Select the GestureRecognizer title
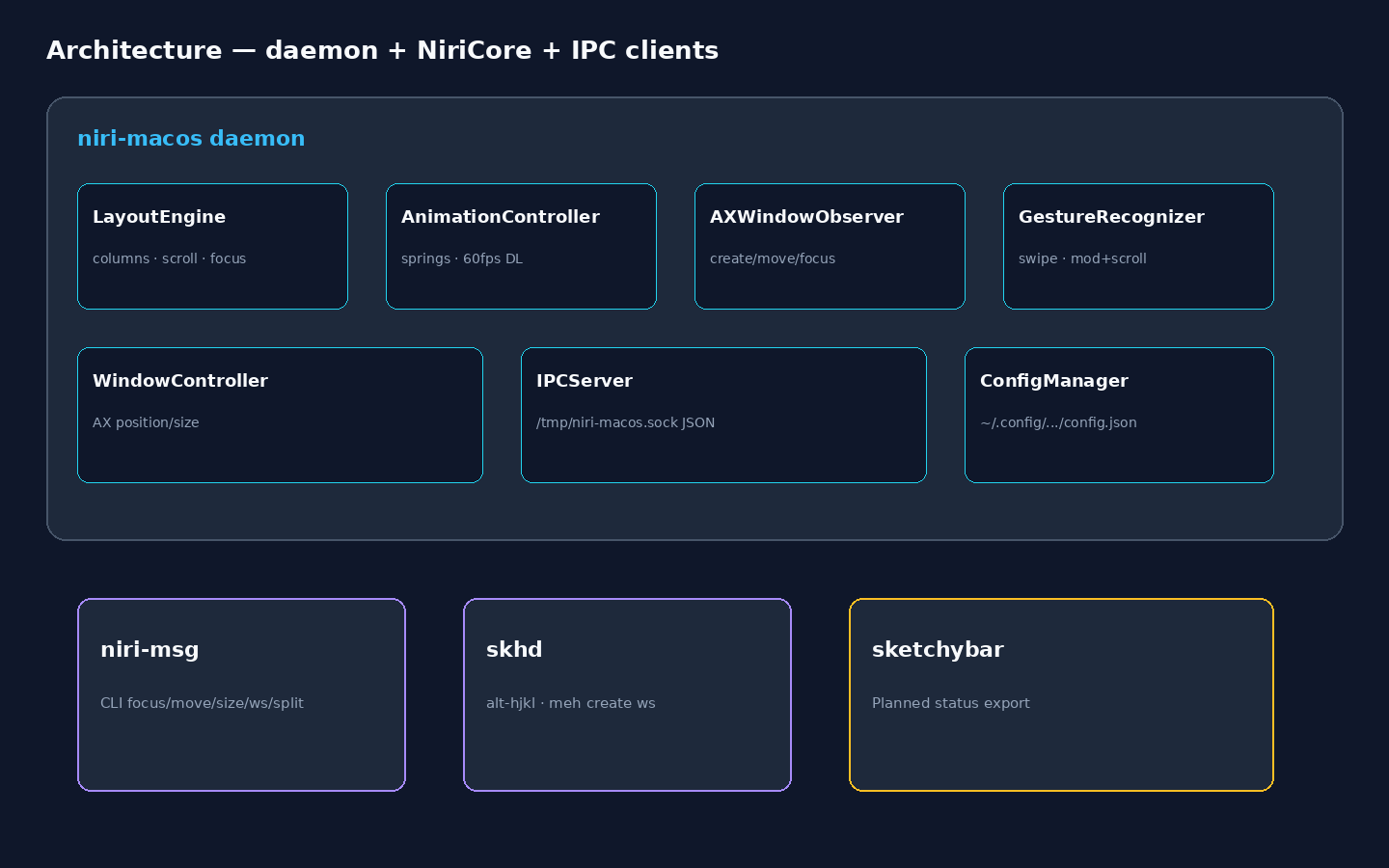 click(x=1111, y=217)
